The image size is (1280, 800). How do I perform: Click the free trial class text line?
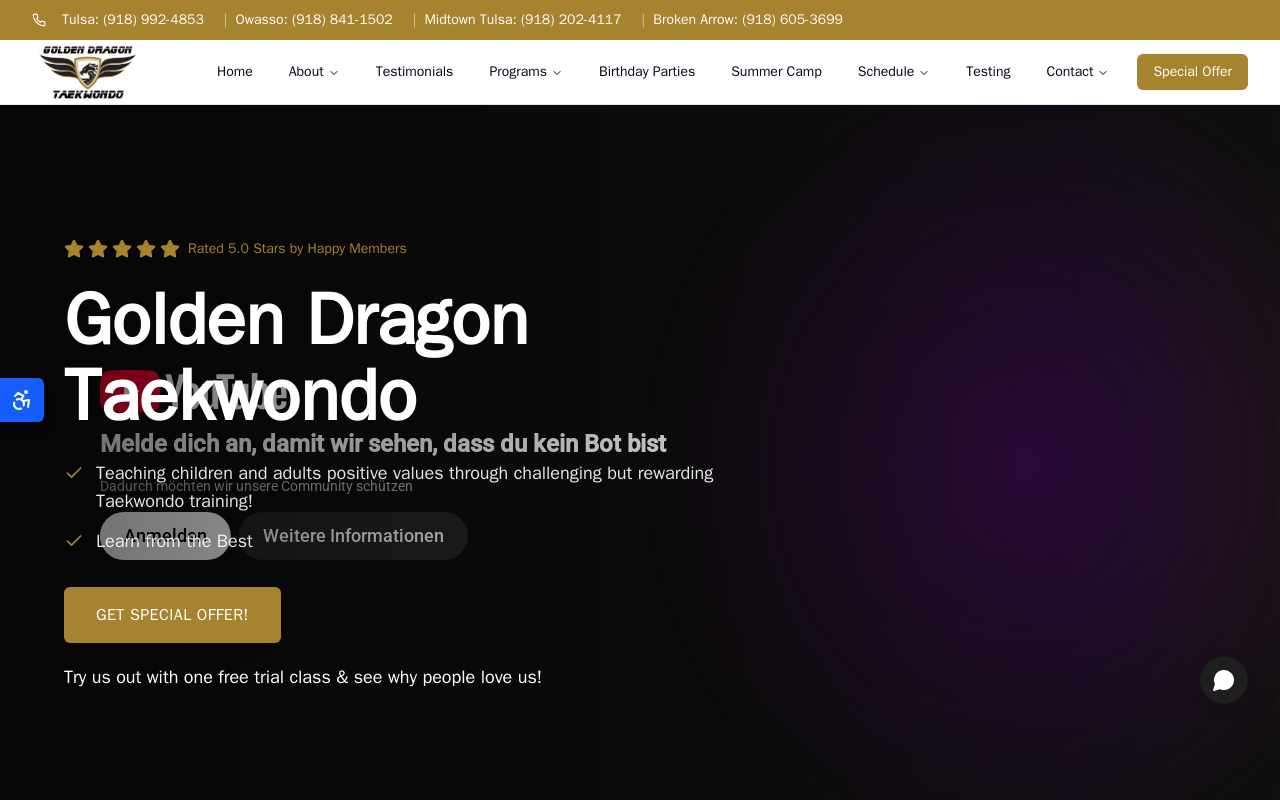coord(303,677)
